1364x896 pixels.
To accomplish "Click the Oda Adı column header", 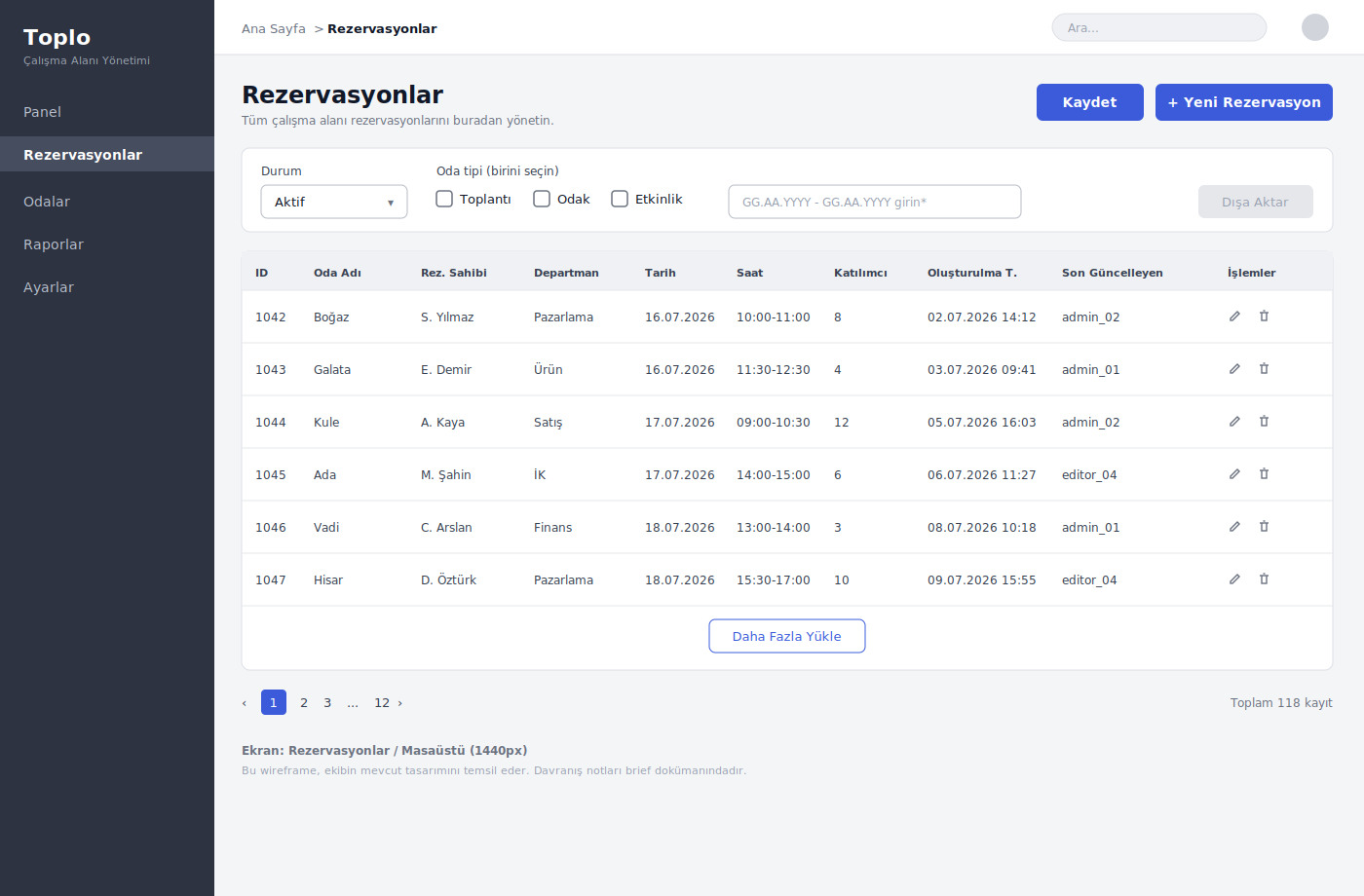I will point(337,273).
